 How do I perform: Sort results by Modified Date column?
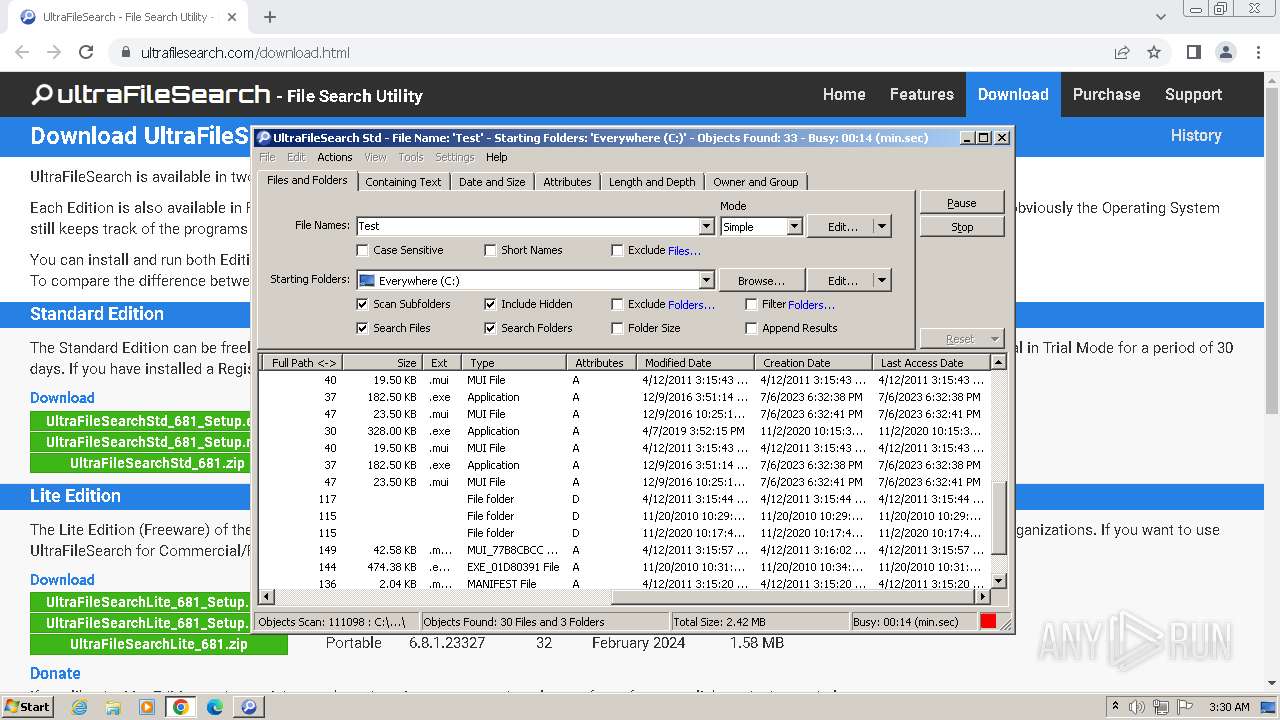point(696,363)
